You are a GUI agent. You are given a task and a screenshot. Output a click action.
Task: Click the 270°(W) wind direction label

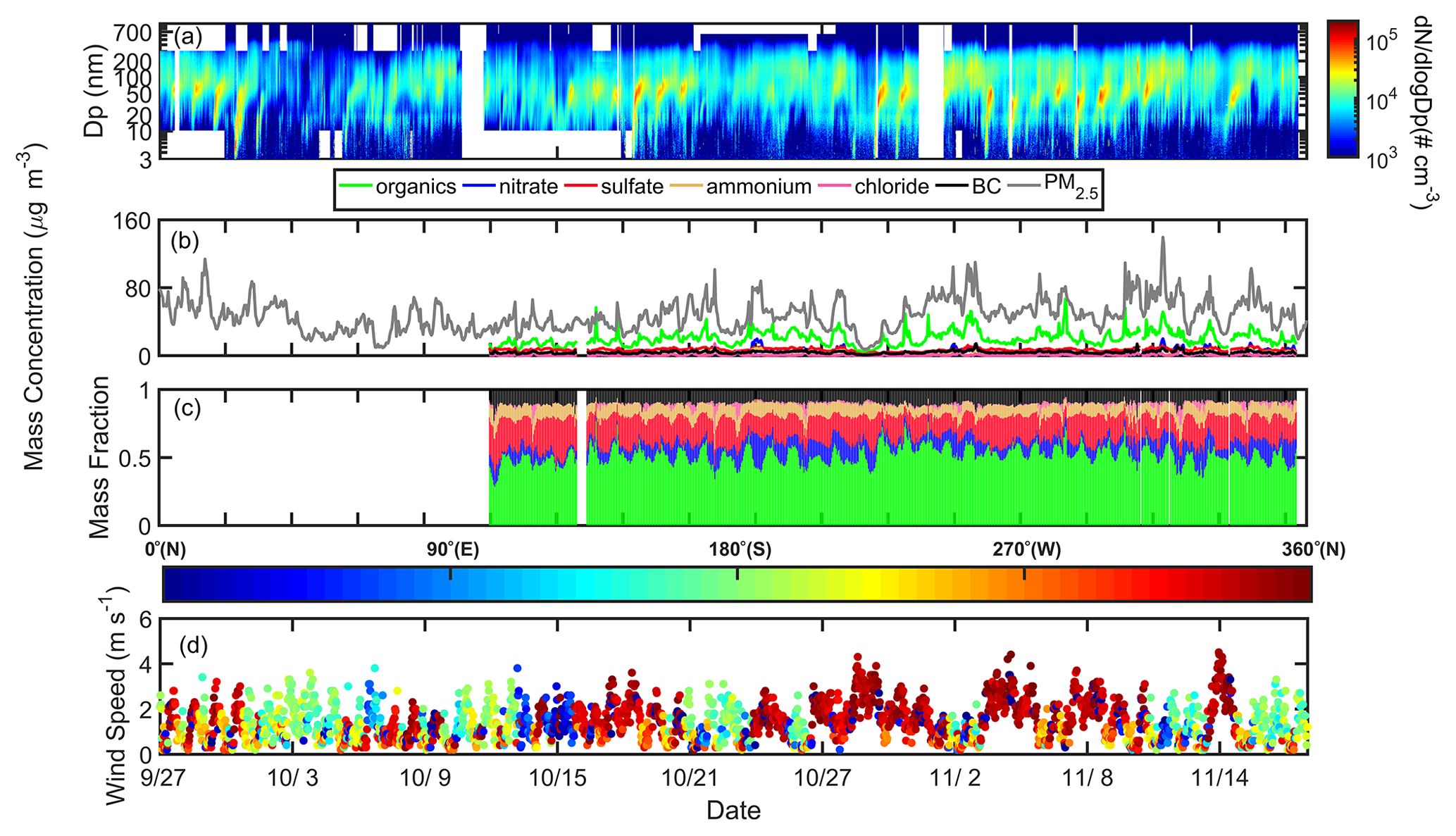point(1026,550)
